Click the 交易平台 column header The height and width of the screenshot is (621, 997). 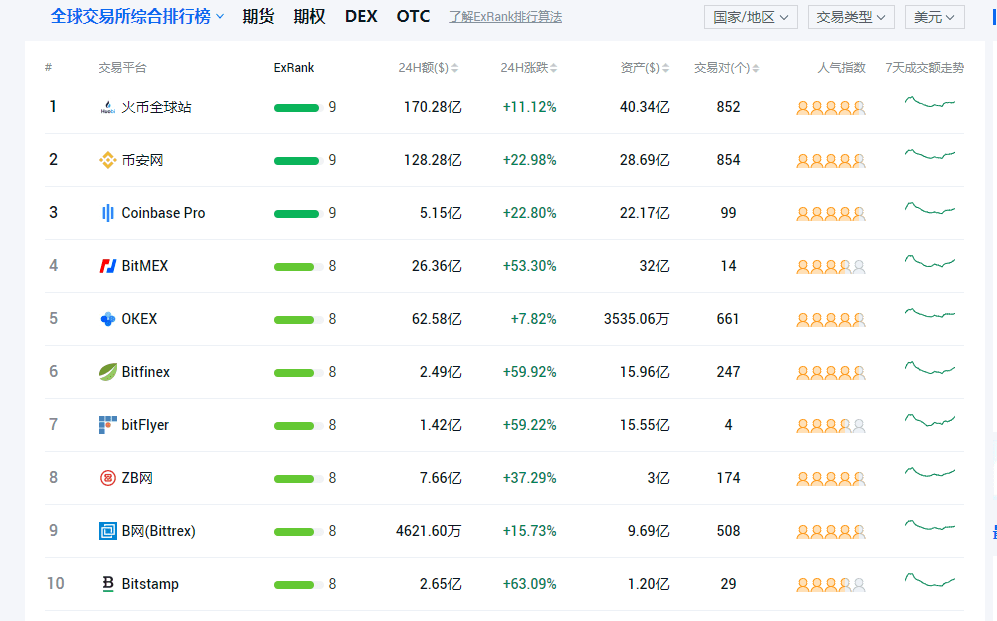tap(122, 68)
